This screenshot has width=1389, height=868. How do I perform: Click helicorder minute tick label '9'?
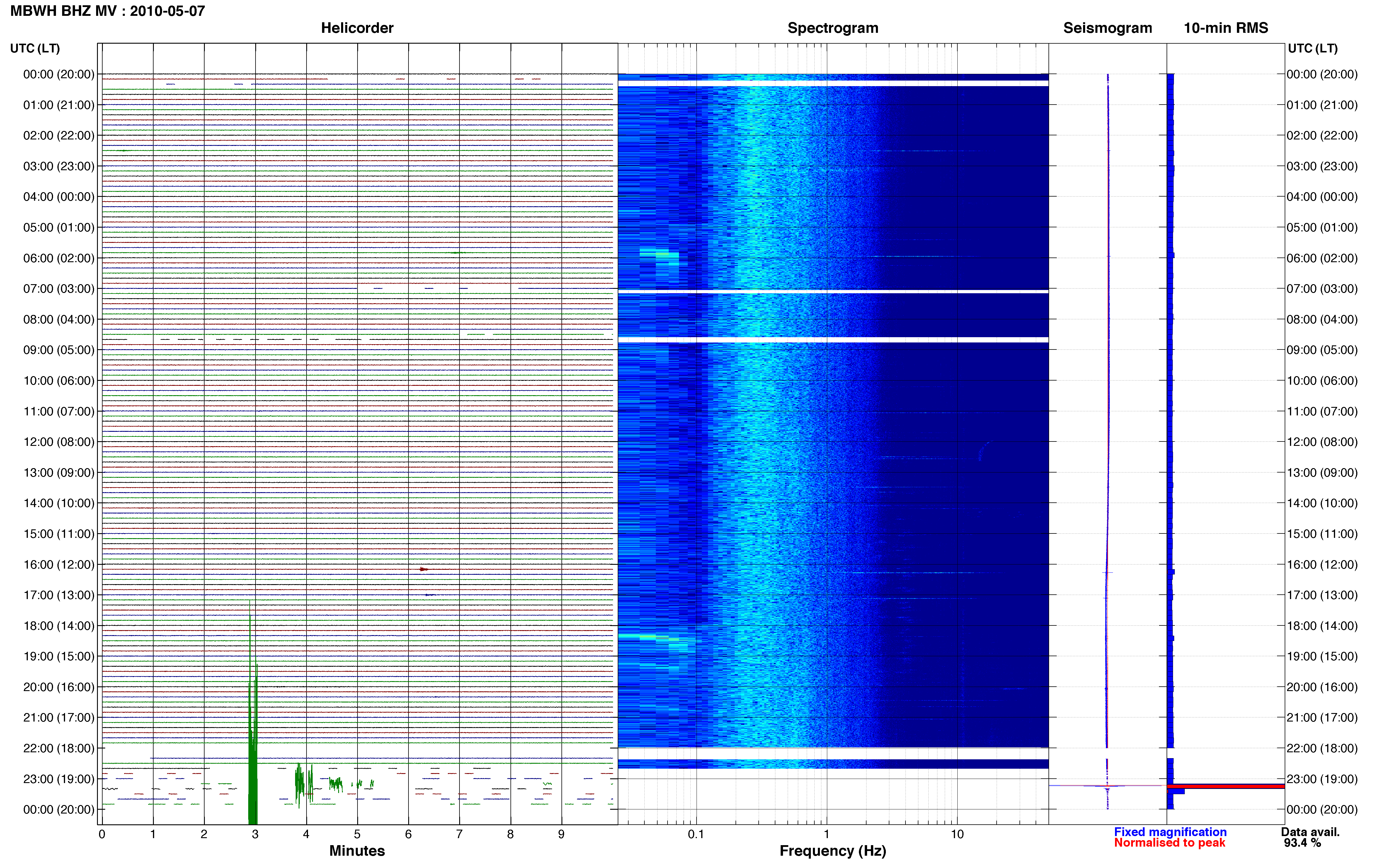[x=561, y=835]
